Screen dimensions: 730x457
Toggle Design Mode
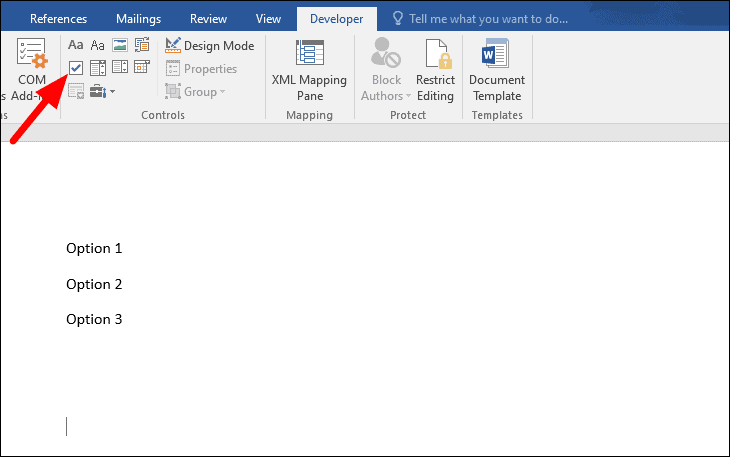tap(210, 46)
